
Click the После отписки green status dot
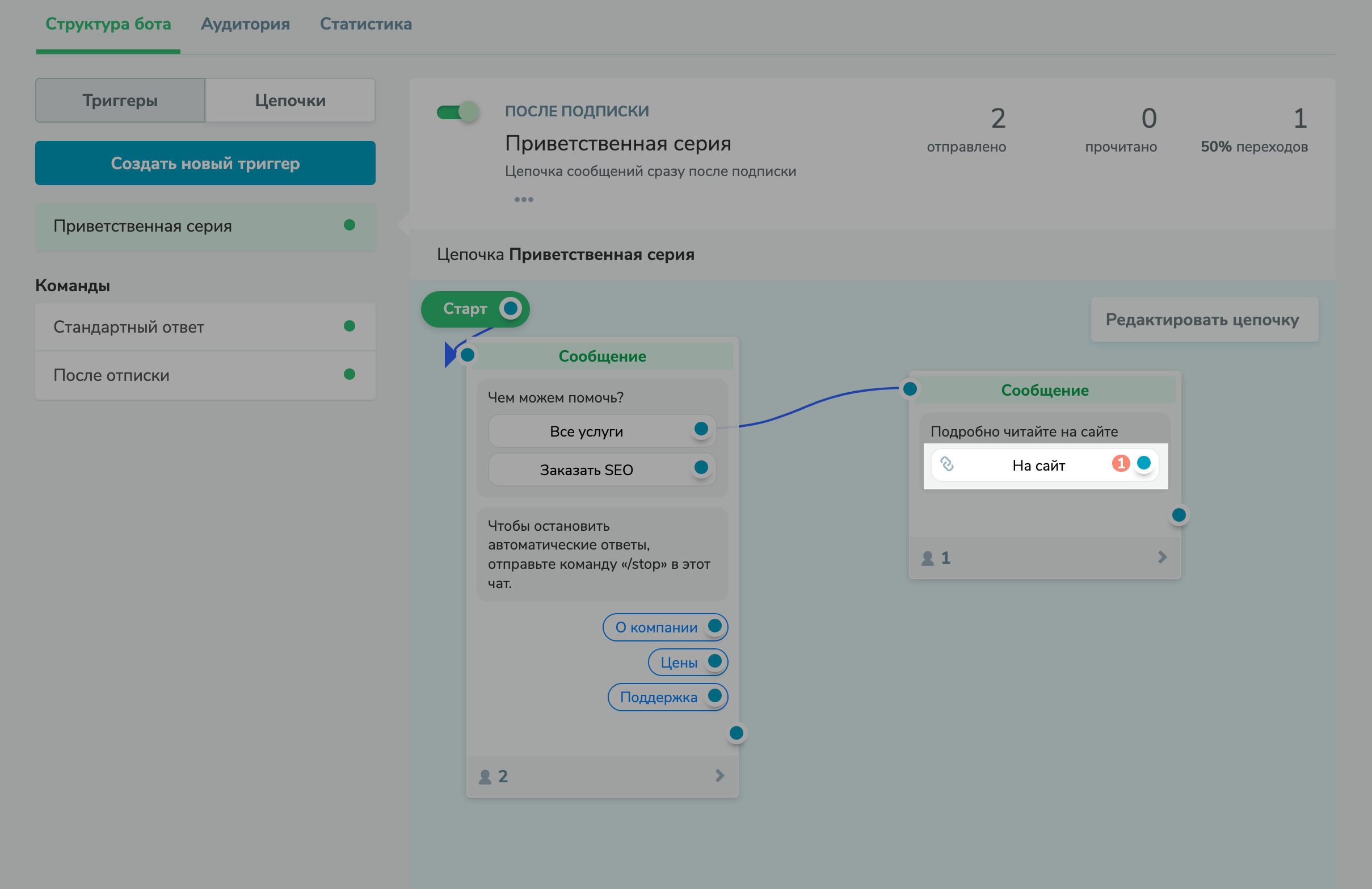coord(350,375)
